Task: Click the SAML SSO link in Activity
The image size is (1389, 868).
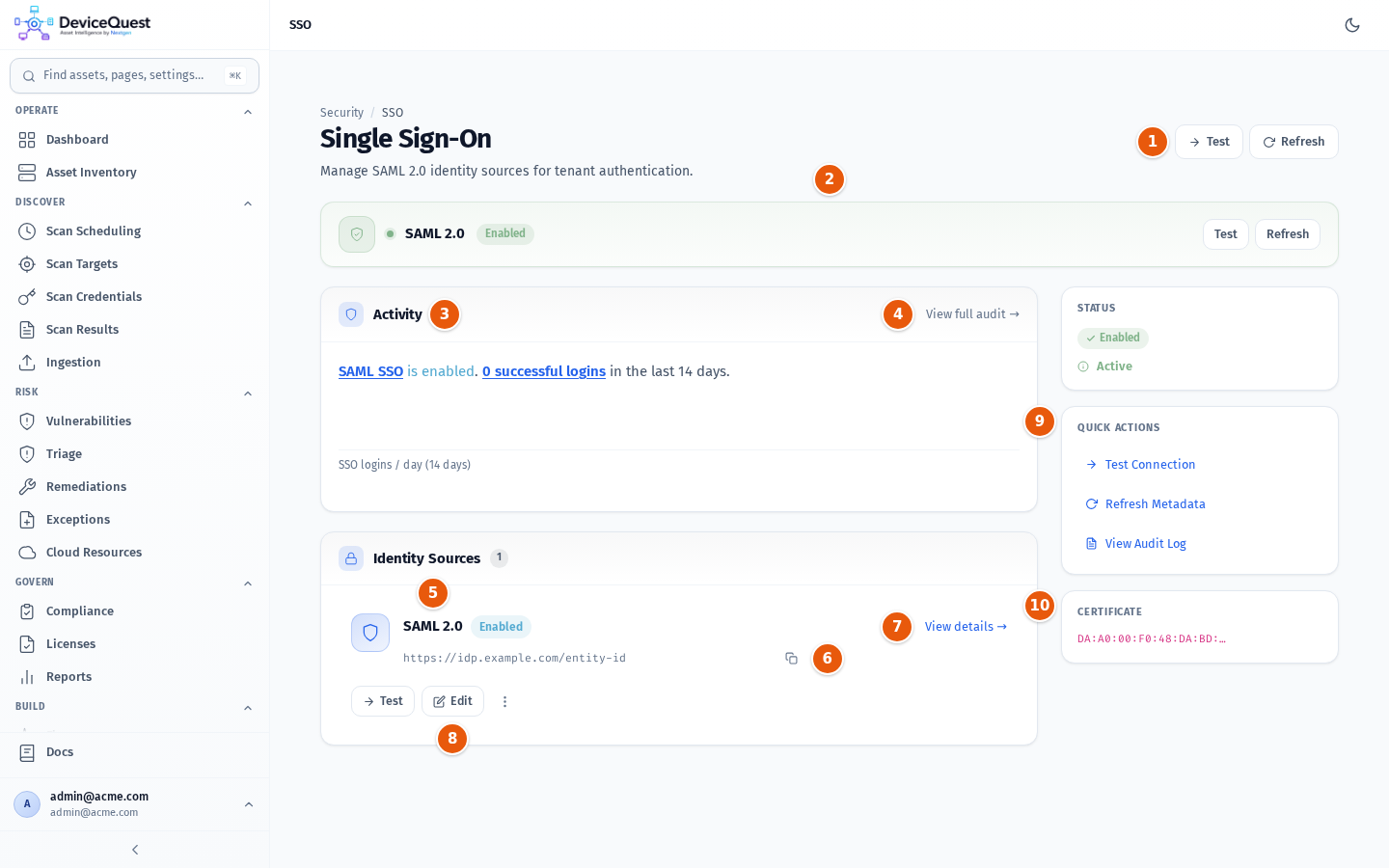Action: click(370, 371)
